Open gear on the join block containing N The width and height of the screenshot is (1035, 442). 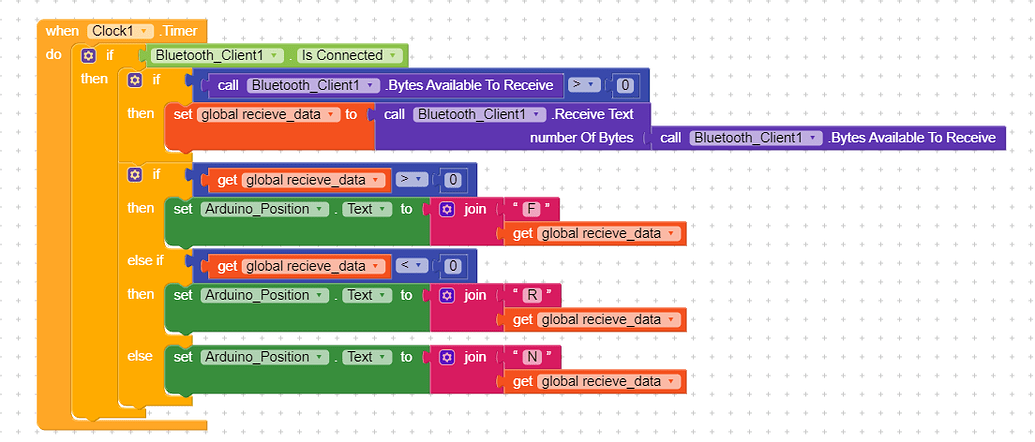pos(447,357)
